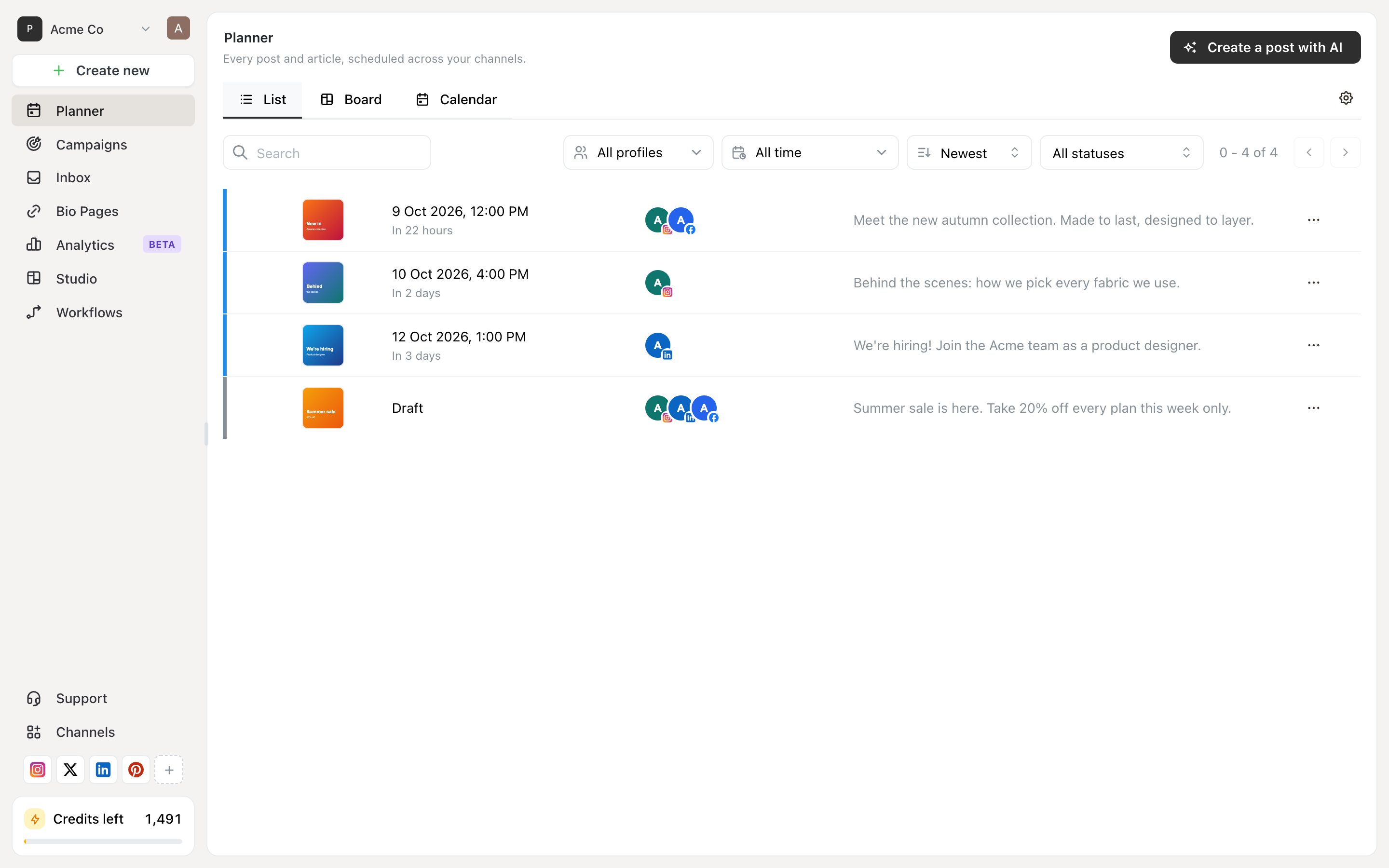Click Facebook profile avatar on 9 Oct post
Screen dimensions: 1389x868
[681, 220]
